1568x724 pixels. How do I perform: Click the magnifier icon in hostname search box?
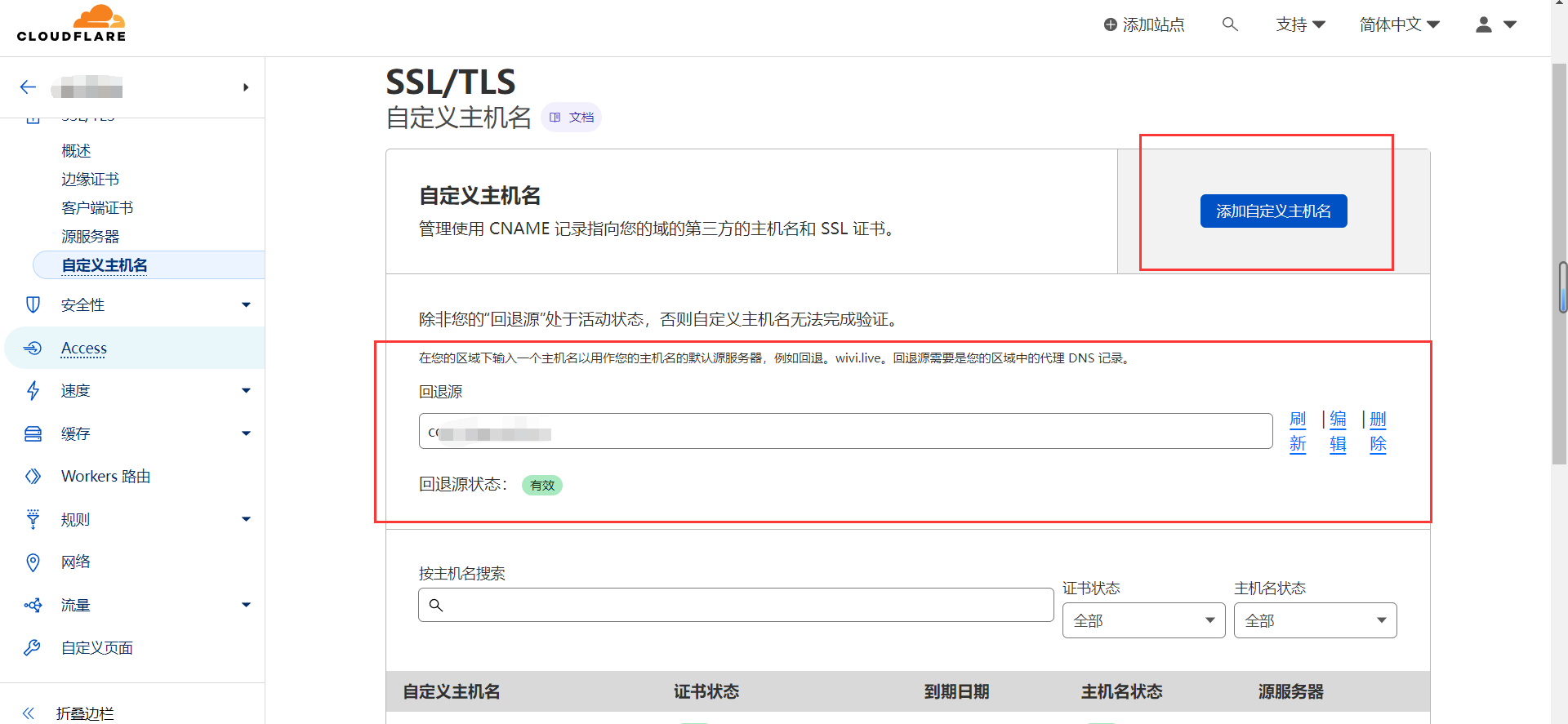[x=436, y=605]
